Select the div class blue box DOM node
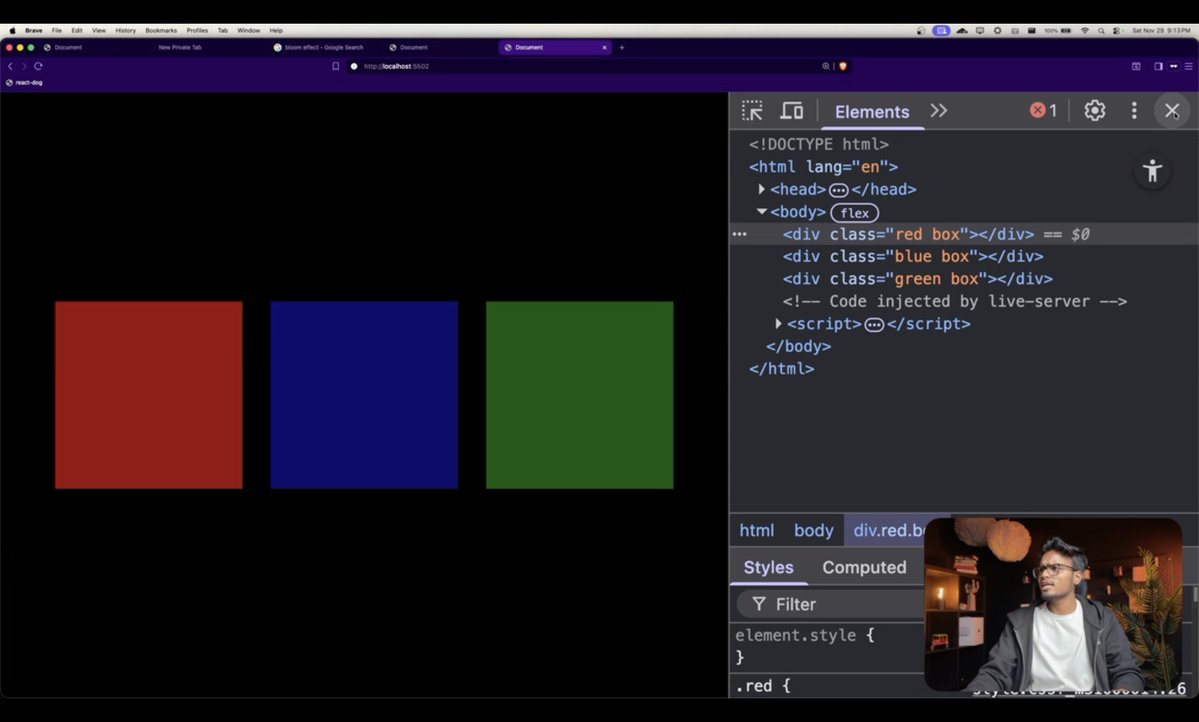The height and width of the screenshot is (722, 1199). tap(912, 257)
